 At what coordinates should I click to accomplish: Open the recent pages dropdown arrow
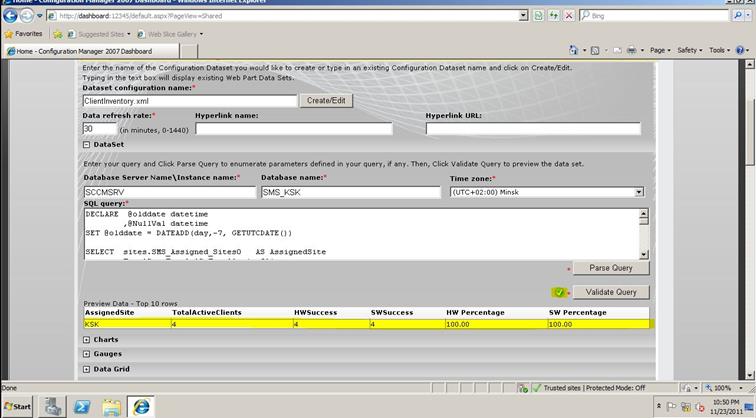[40, 16]
